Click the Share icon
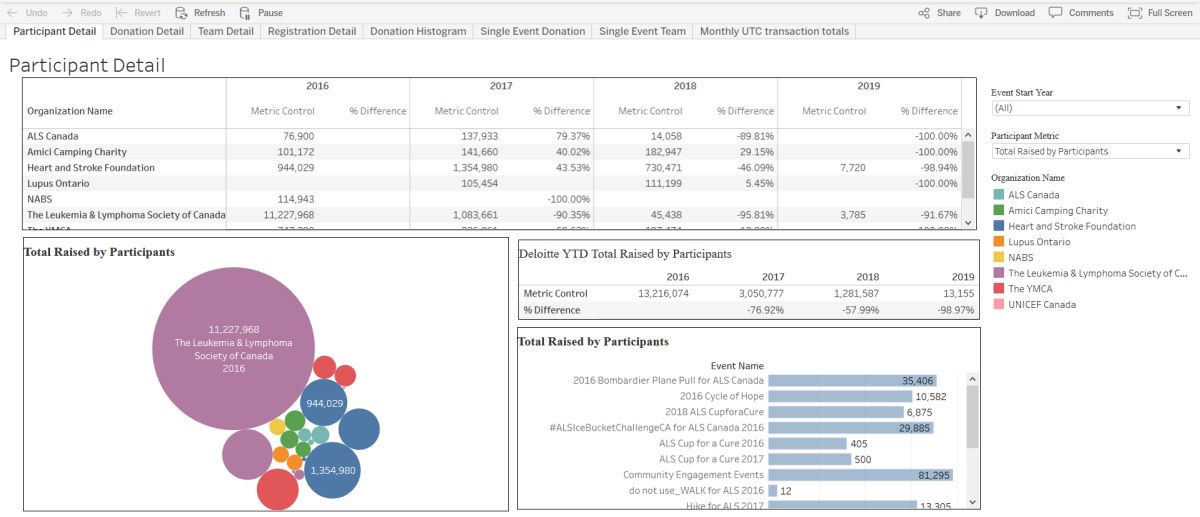Image resolution: width=1200 pixels, height=517 pixels. tap(924, 13)
